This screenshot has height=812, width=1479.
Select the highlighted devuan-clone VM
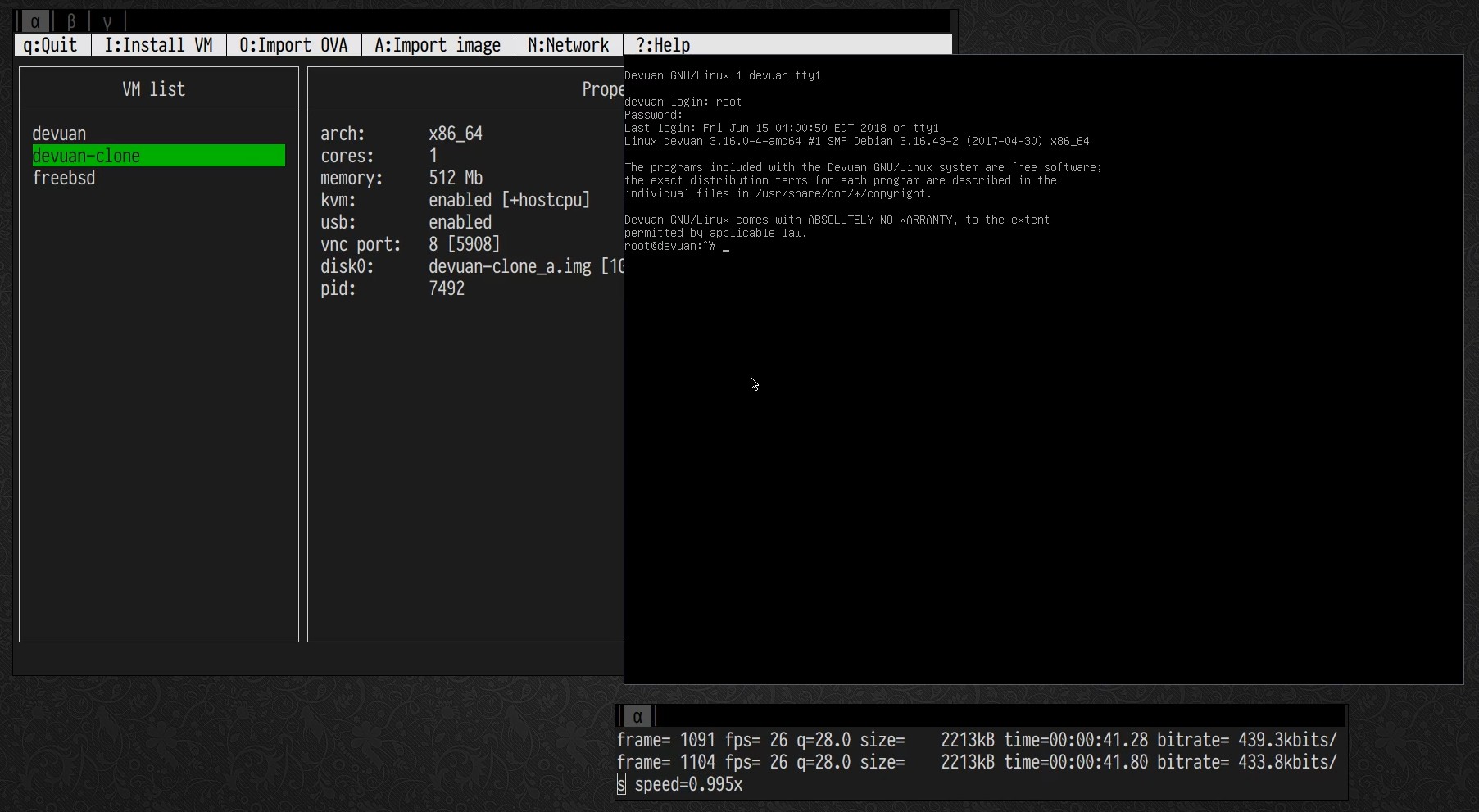[x=86, y=156]
